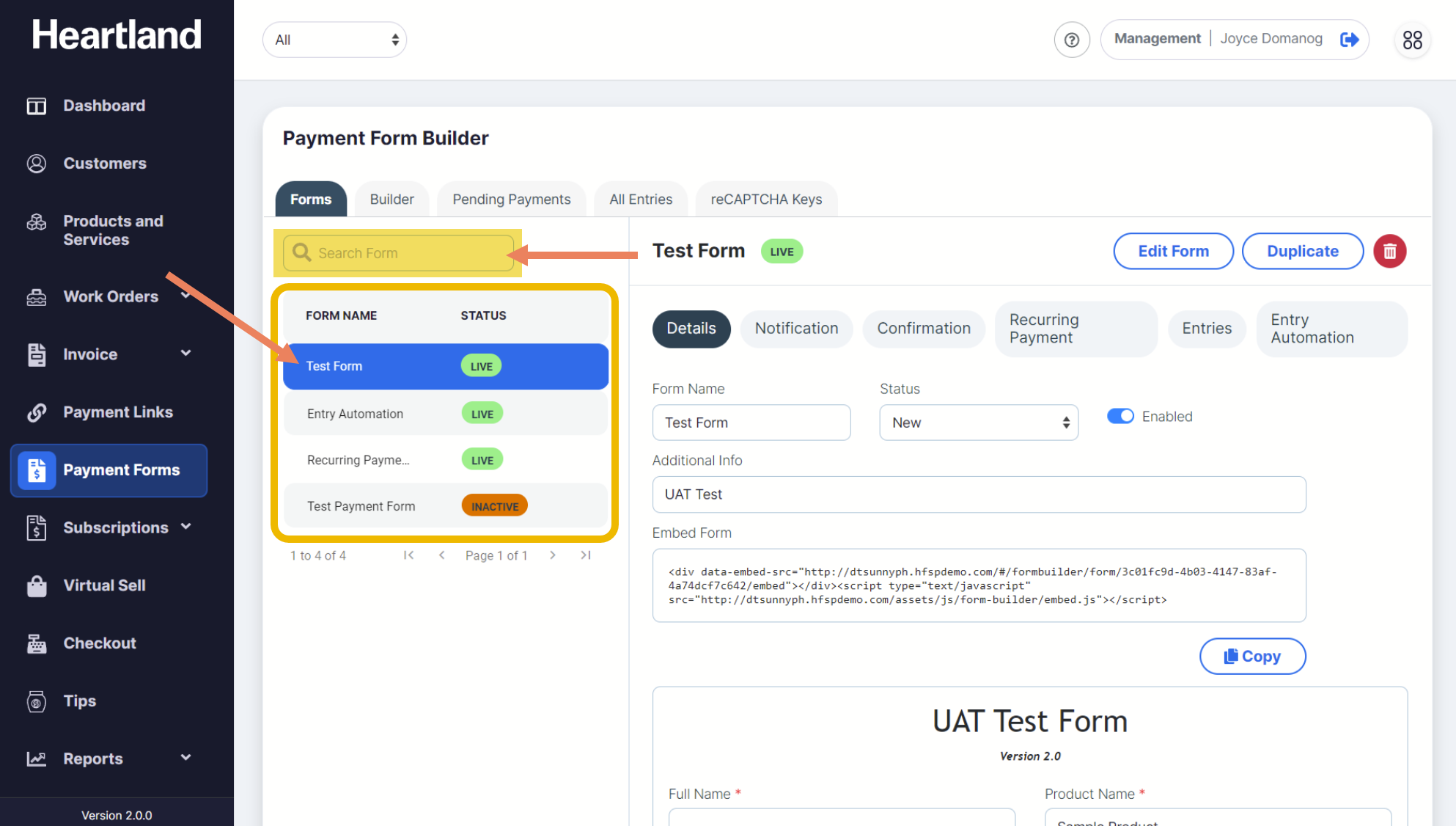The height and width of the screenshot is (826, 1456).
Task: Open the apps grid icon
Action: click(1412, 40)
